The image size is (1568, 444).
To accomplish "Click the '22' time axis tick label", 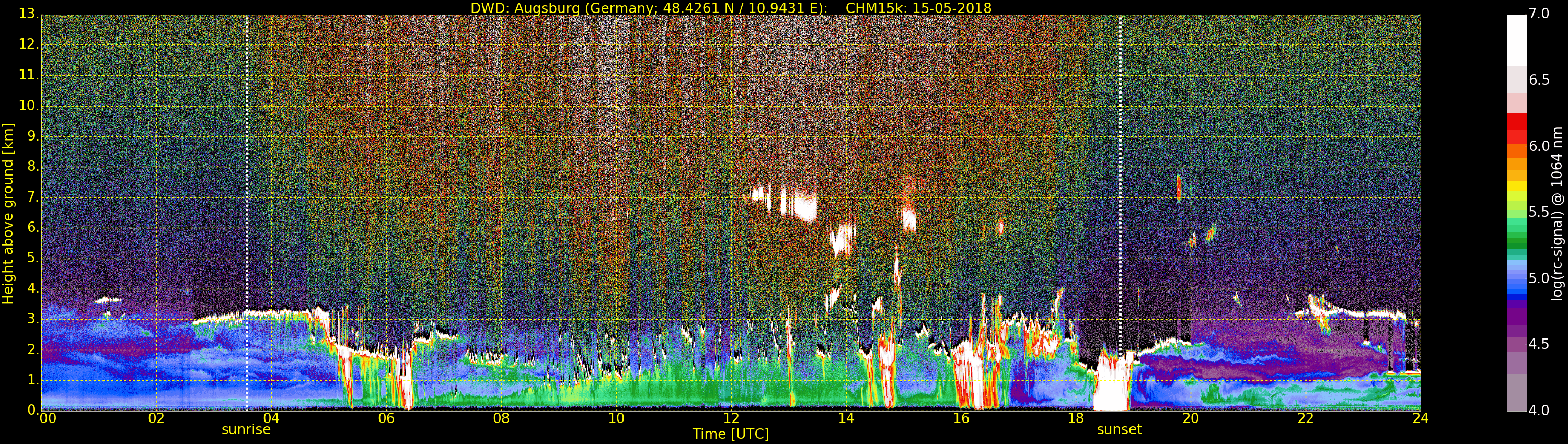I will pos(1306,418).
